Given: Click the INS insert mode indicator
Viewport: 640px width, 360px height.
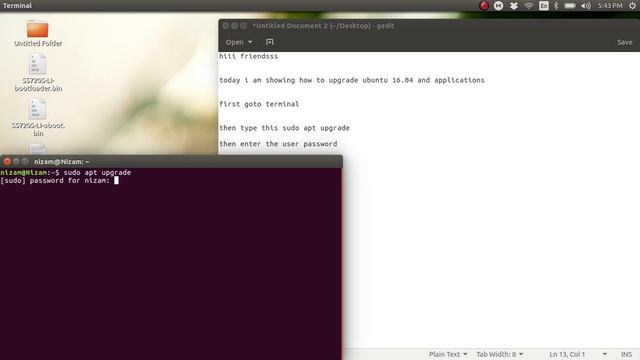Looking at the screenshot, I should 626,354.
